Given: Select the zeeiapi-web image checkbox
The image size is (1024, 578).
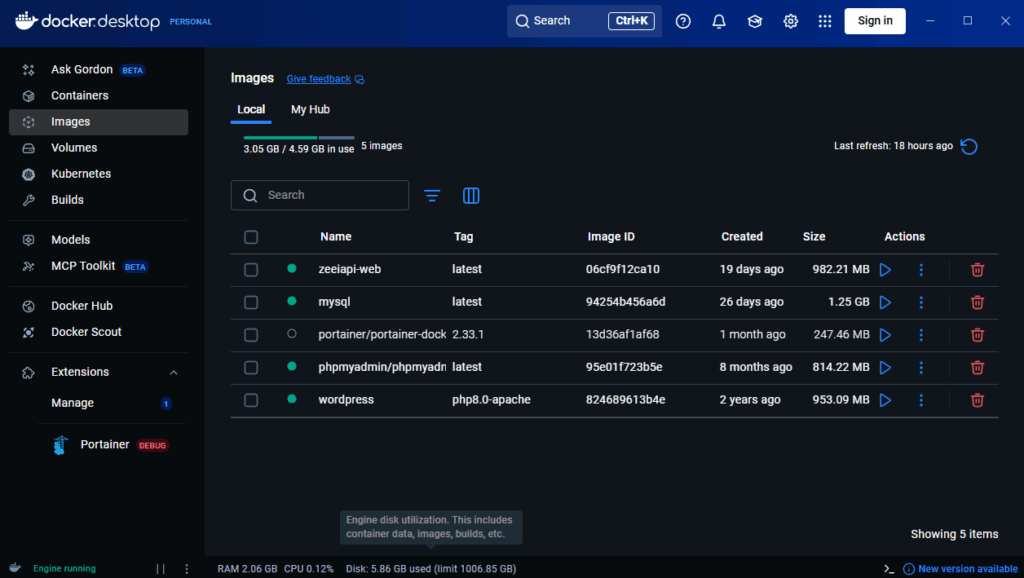Looking at the screenshot, I should pyautogui.click(x=251, y=270).
